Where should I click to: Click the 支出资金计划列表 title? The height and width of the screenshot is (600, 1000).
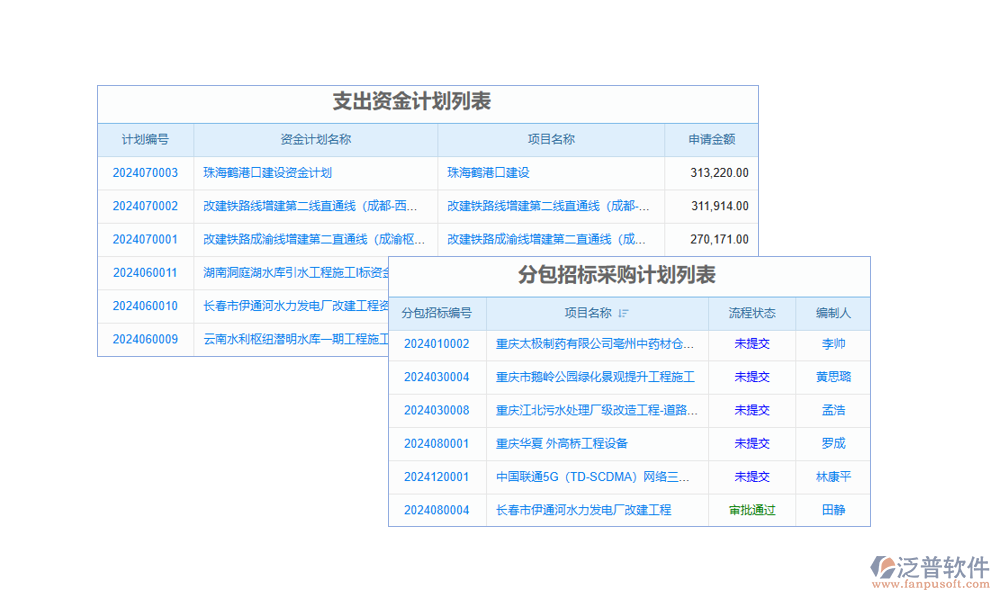[413, 101]
